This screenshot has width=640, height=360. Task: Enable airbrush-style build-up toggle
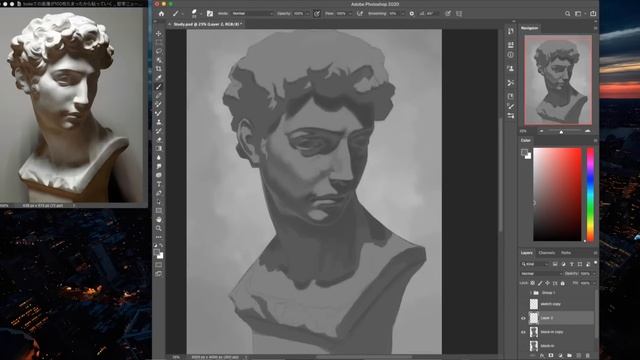coord(360,13)
